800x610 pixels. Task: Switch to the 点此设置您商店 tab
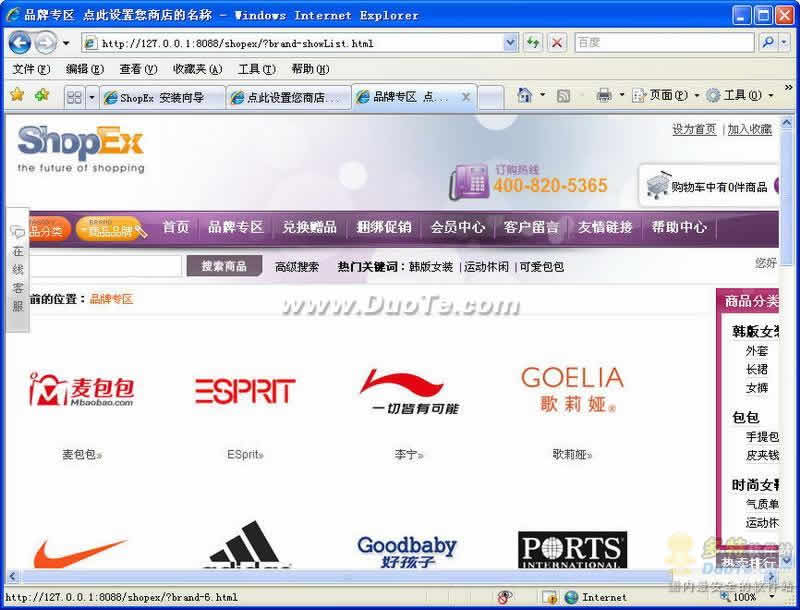point(288,97)
